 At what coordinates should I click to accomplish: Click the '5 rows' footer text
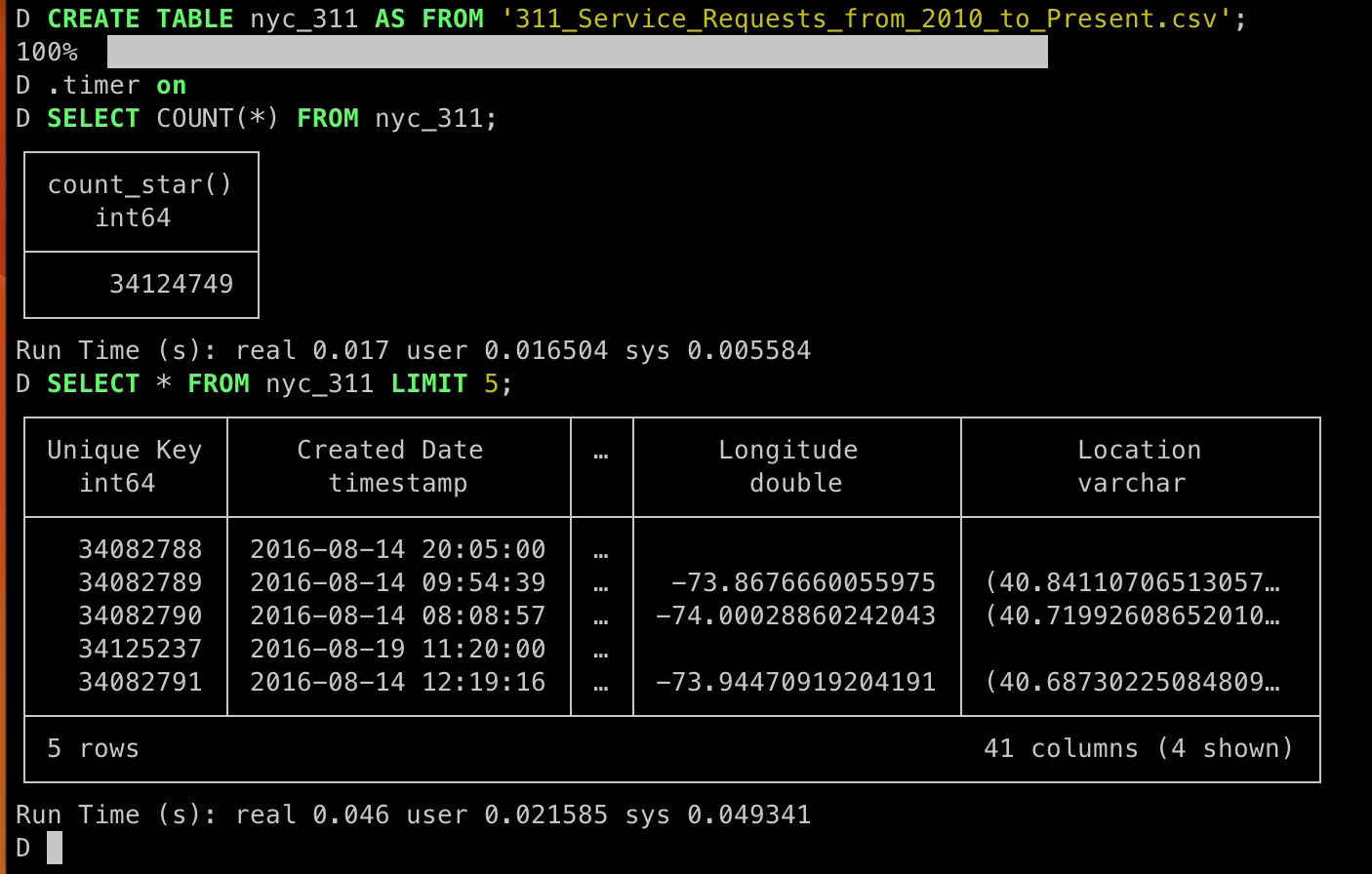(x=94, y=749)
